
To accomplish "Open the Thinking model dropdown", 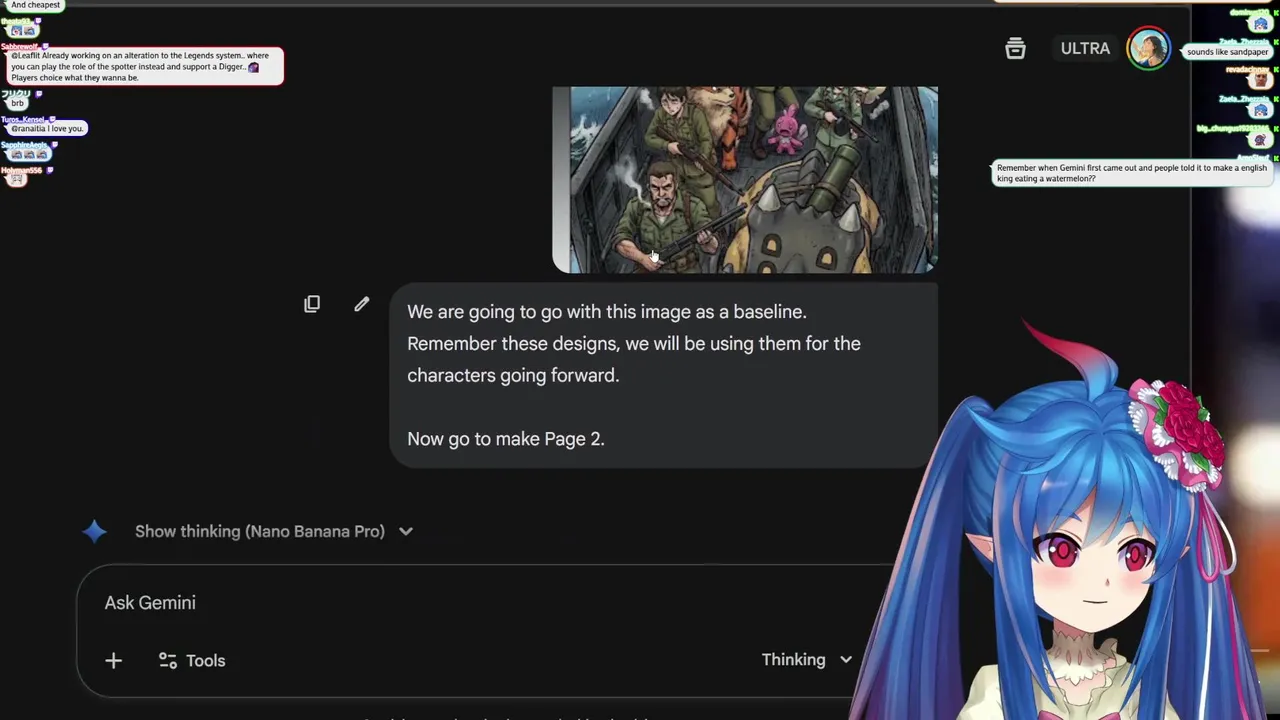I will click(806, 659).
